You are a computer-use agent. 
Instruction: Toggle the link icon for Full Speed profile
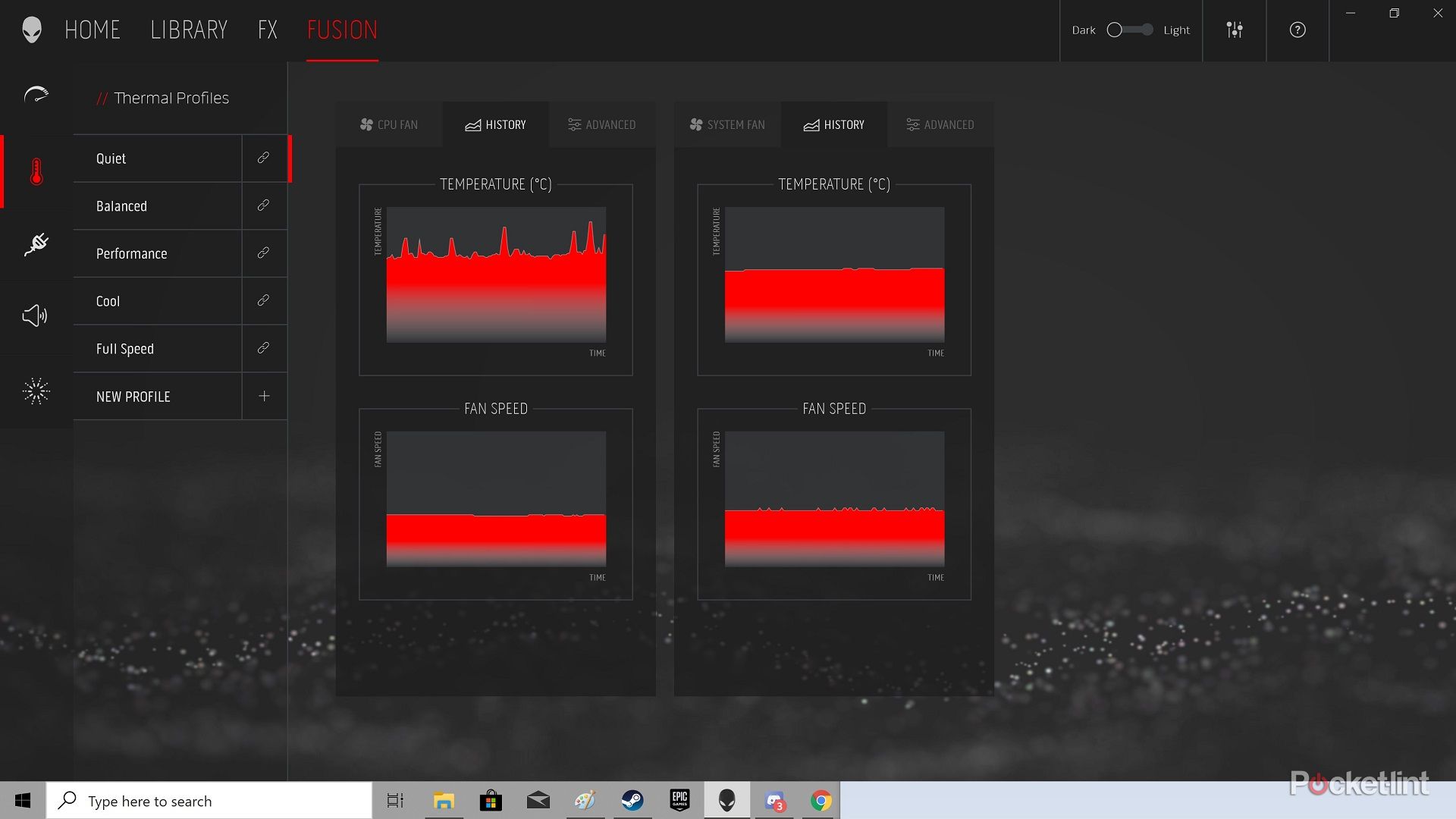pyautogui.click(x=263, y=348)
